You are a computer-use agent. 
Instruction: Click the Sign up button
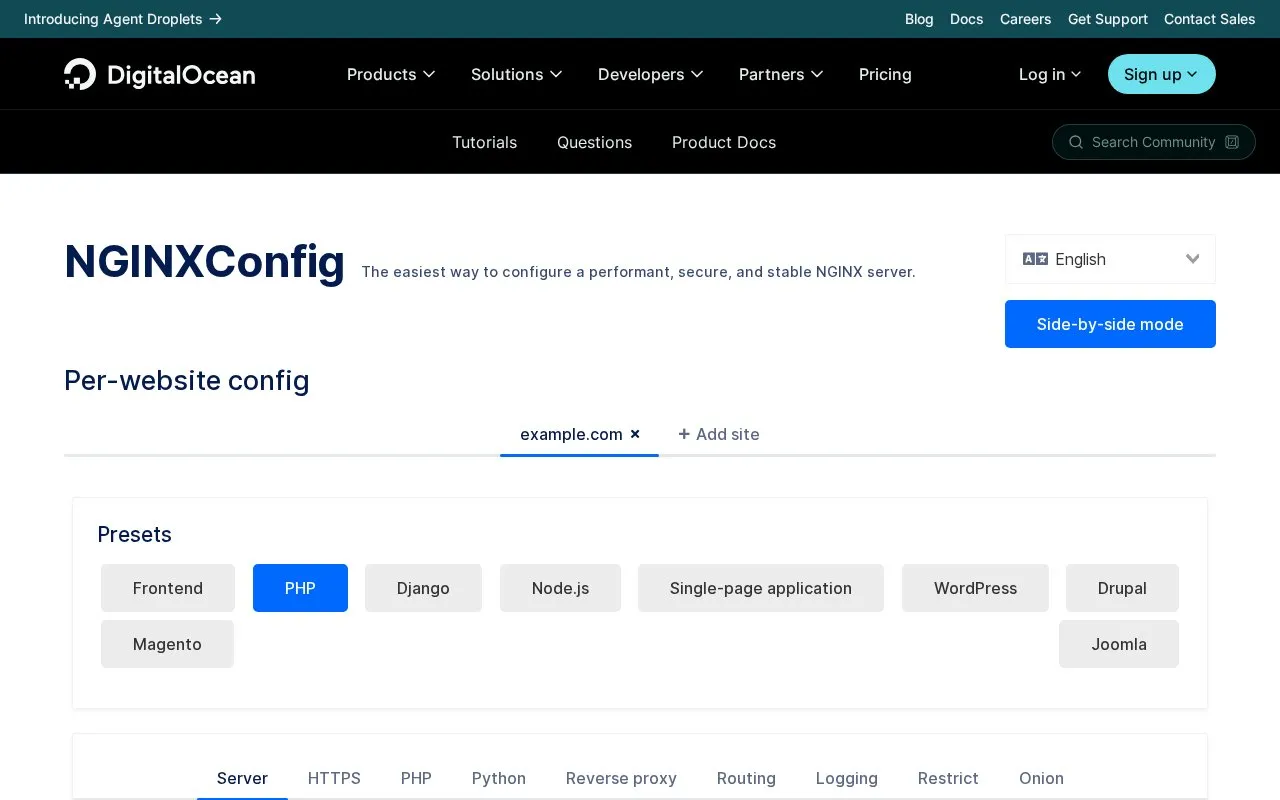coord(1162,74)
